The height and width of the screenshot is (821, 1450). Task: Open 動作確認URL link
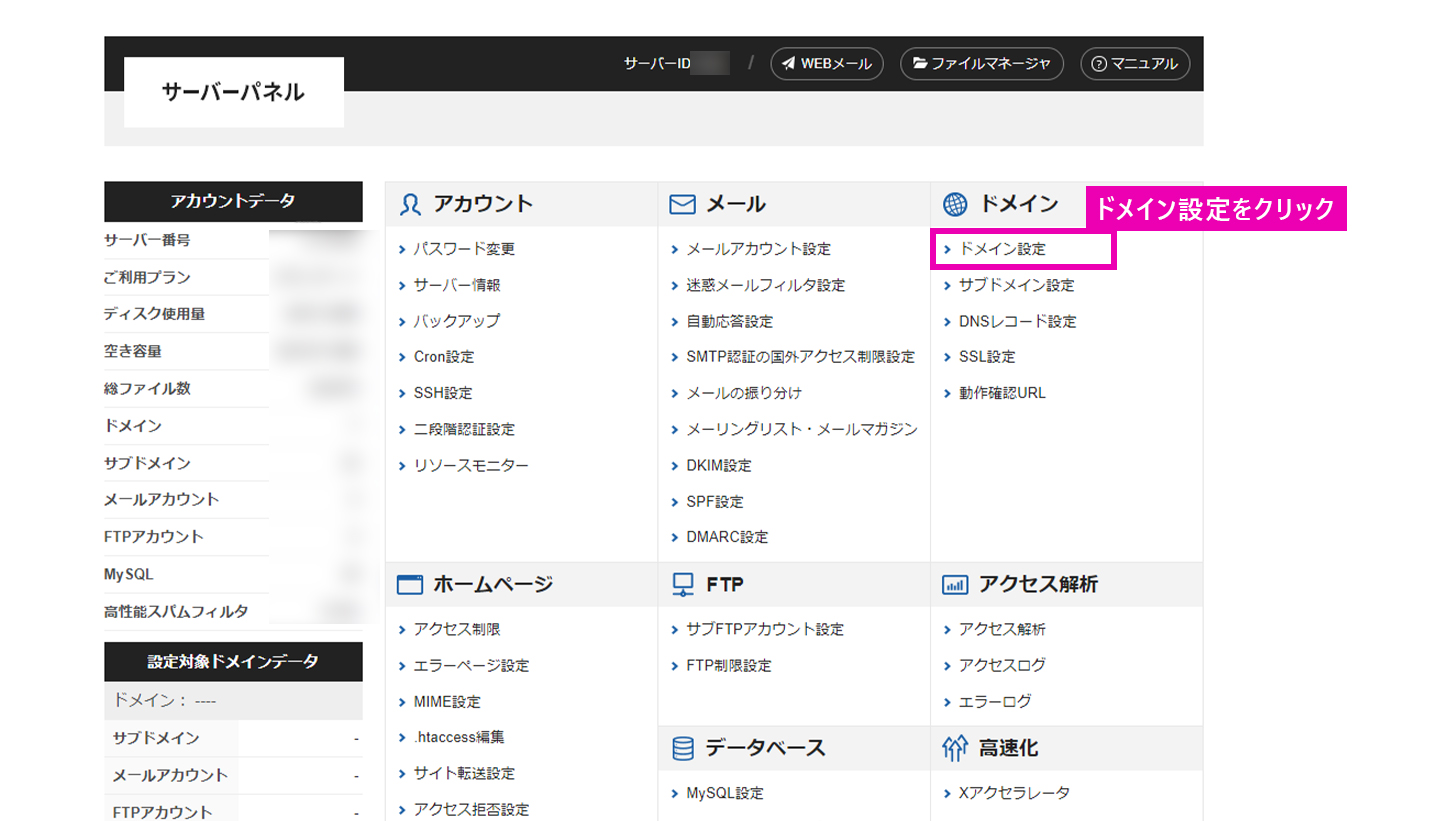[1002, 393]
